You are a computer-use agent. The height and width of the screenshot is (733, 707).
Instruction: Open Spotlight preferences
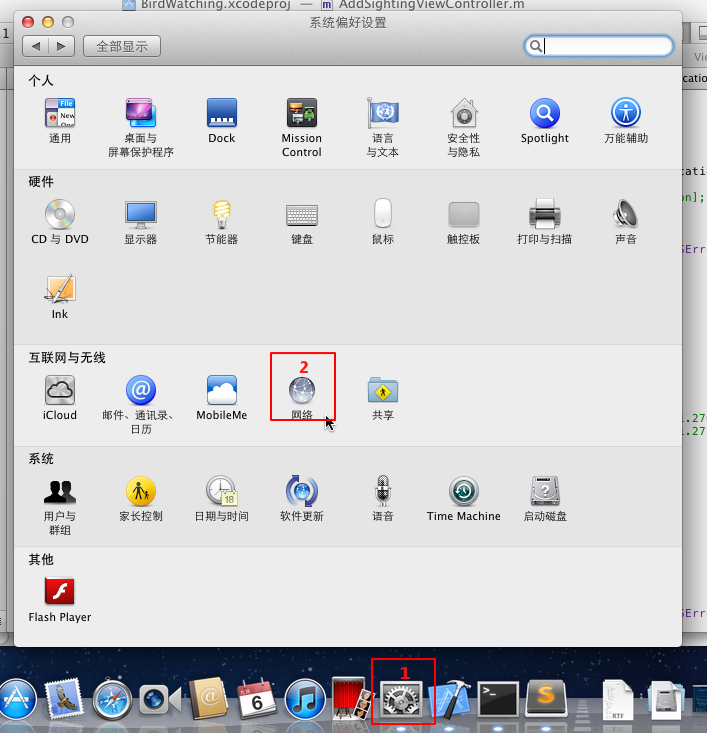(545, 121)
